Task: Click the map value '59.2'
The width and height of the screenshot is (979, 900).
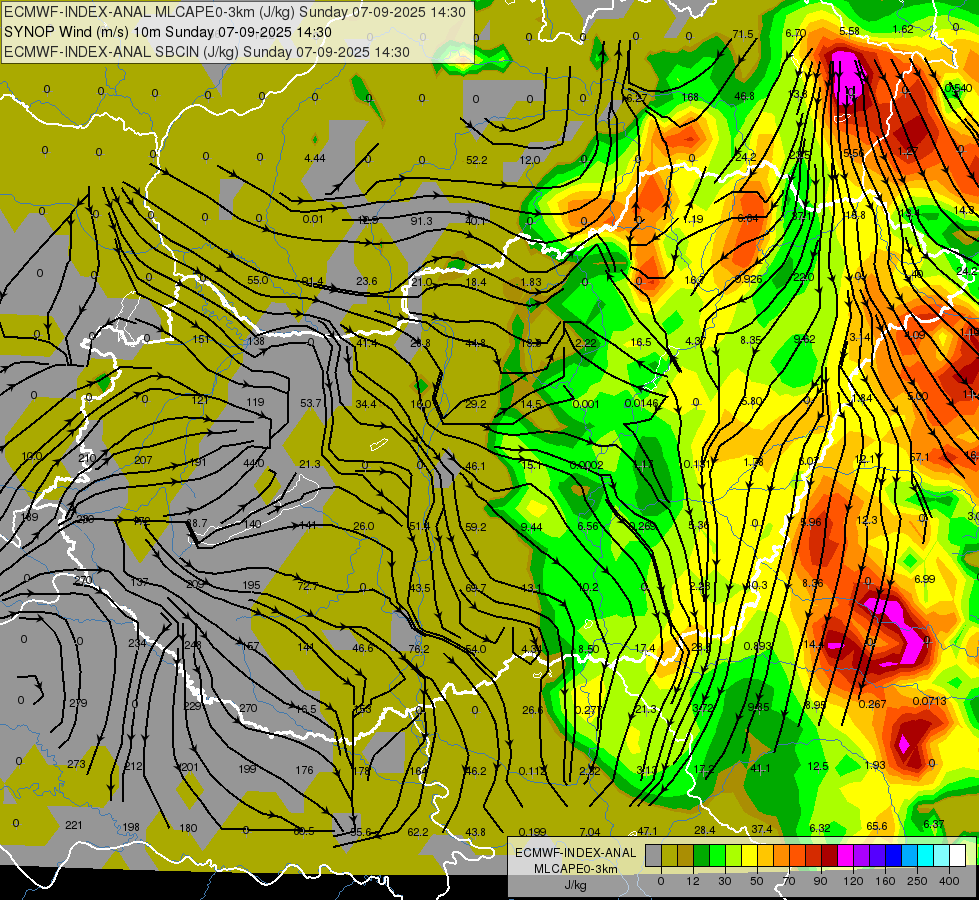Action: (476, 527)
